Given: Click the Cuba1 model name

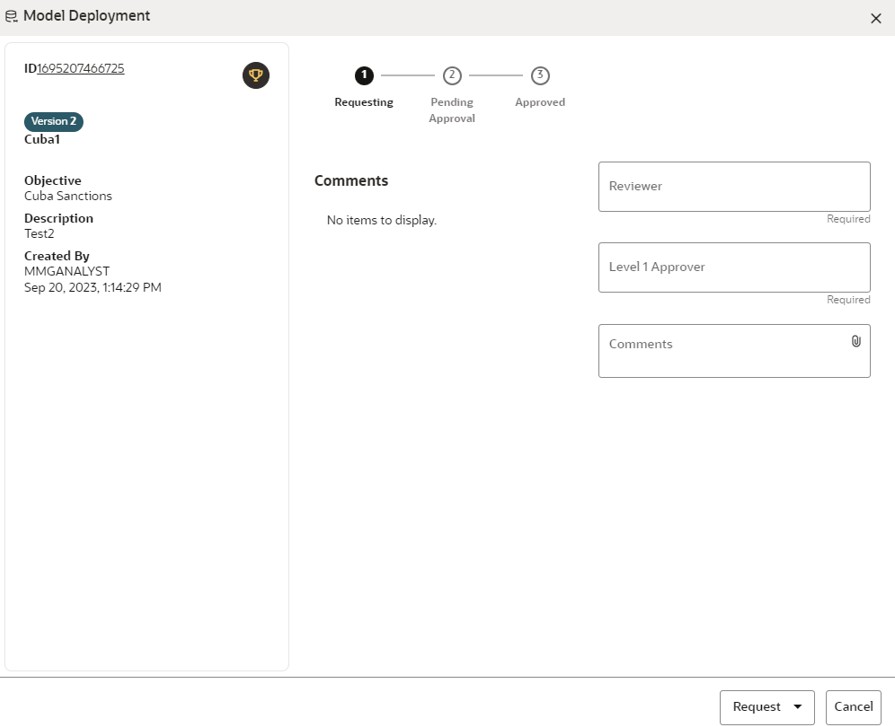Looking at the screenshot, I should [42, 139].
